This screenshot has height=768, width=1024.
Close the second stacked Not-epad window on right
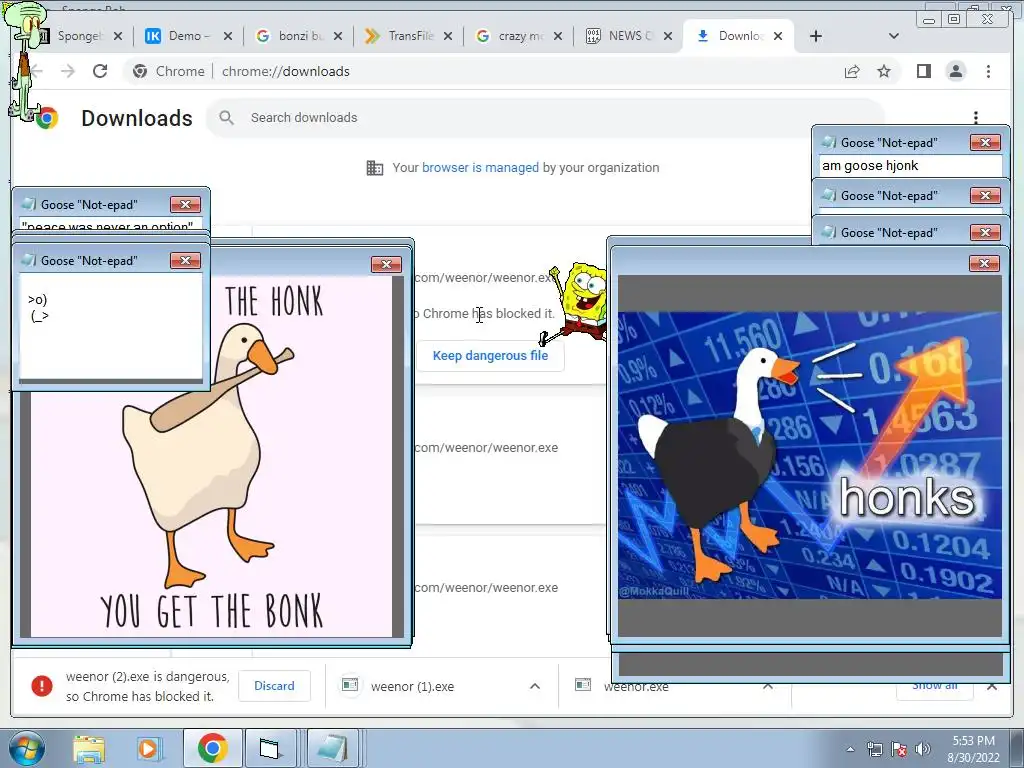[985, 195]
